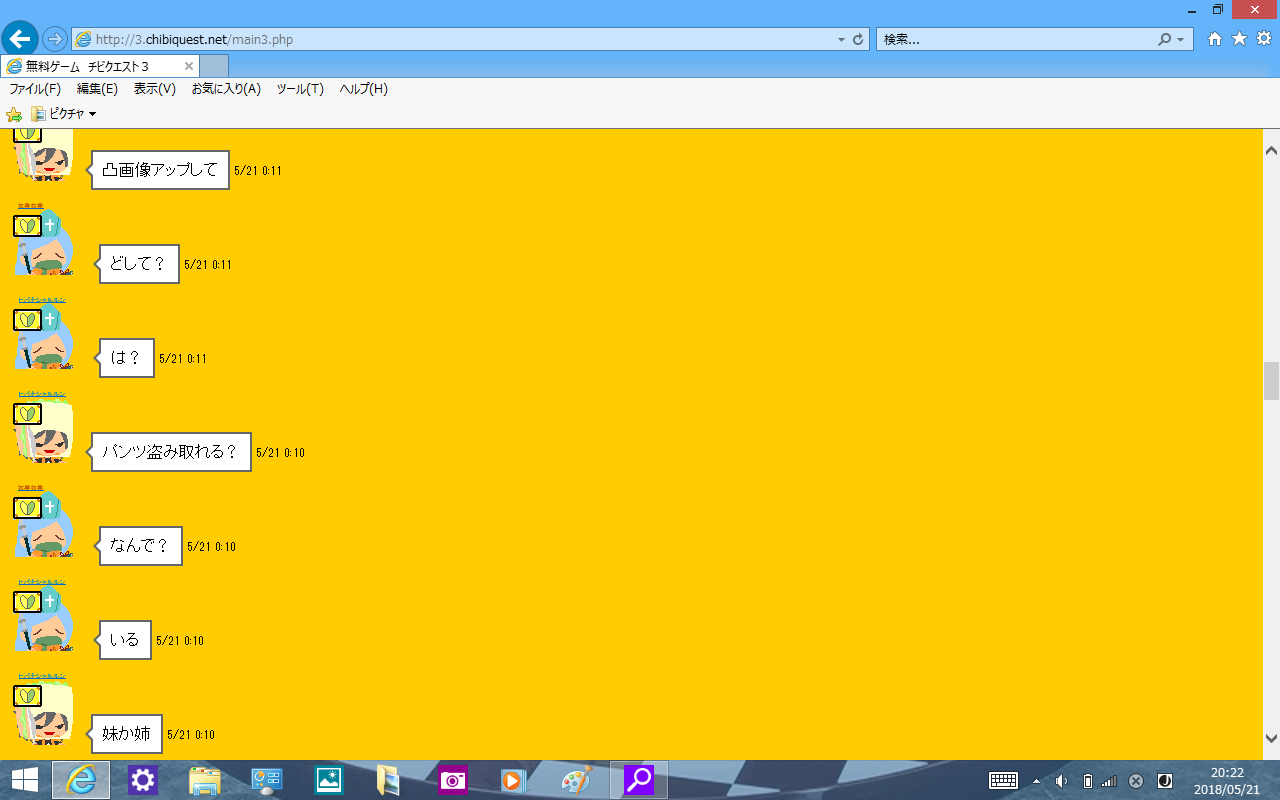Screen dimensions: 1280x800
Task: Click the vertical scrollbar thumb
Action: (x=1271, y=381)
